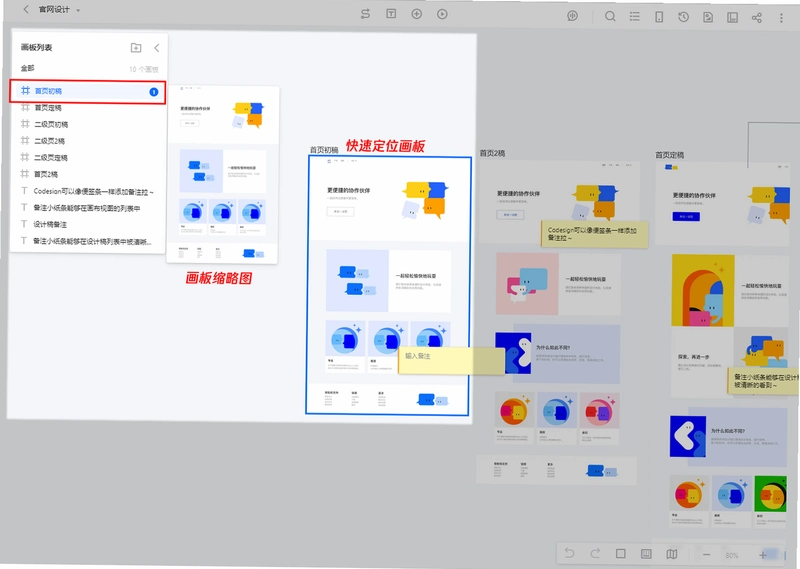This screenshot has width=800, height=569.
Task: Open the list view icon in toolbar
Action: coord(634,16)
